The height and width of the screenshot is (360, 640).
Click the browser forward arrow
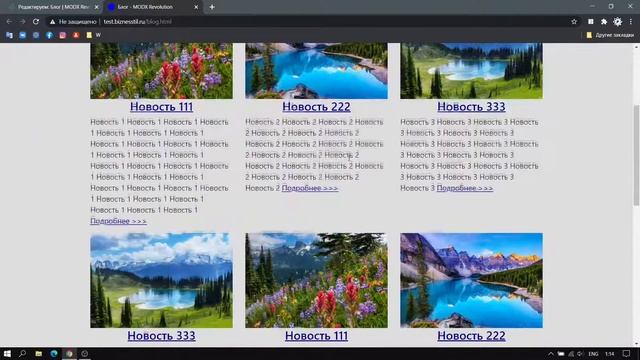click(22, 22)
